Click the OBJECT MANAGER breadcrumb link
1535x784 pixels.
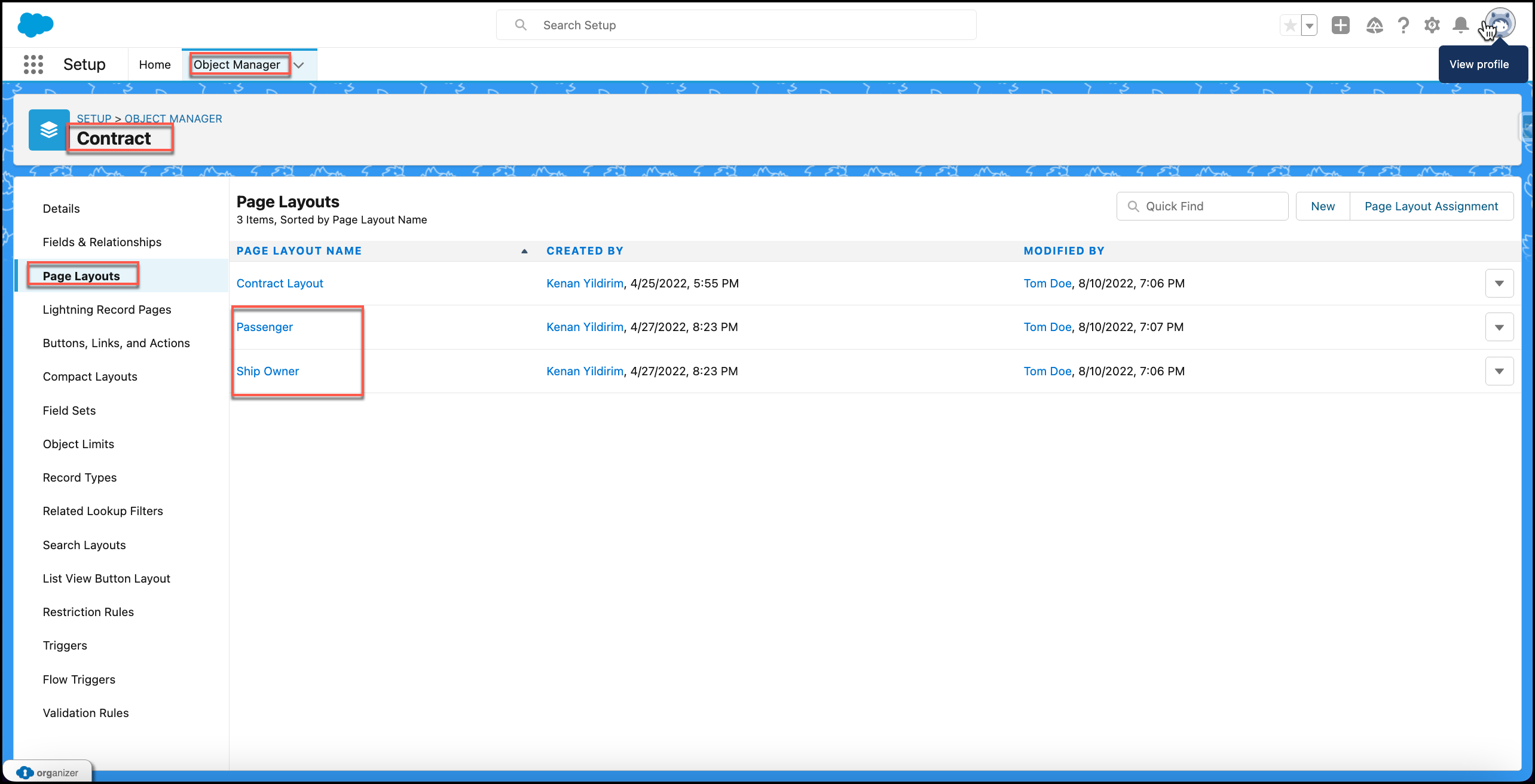point(173,118)
